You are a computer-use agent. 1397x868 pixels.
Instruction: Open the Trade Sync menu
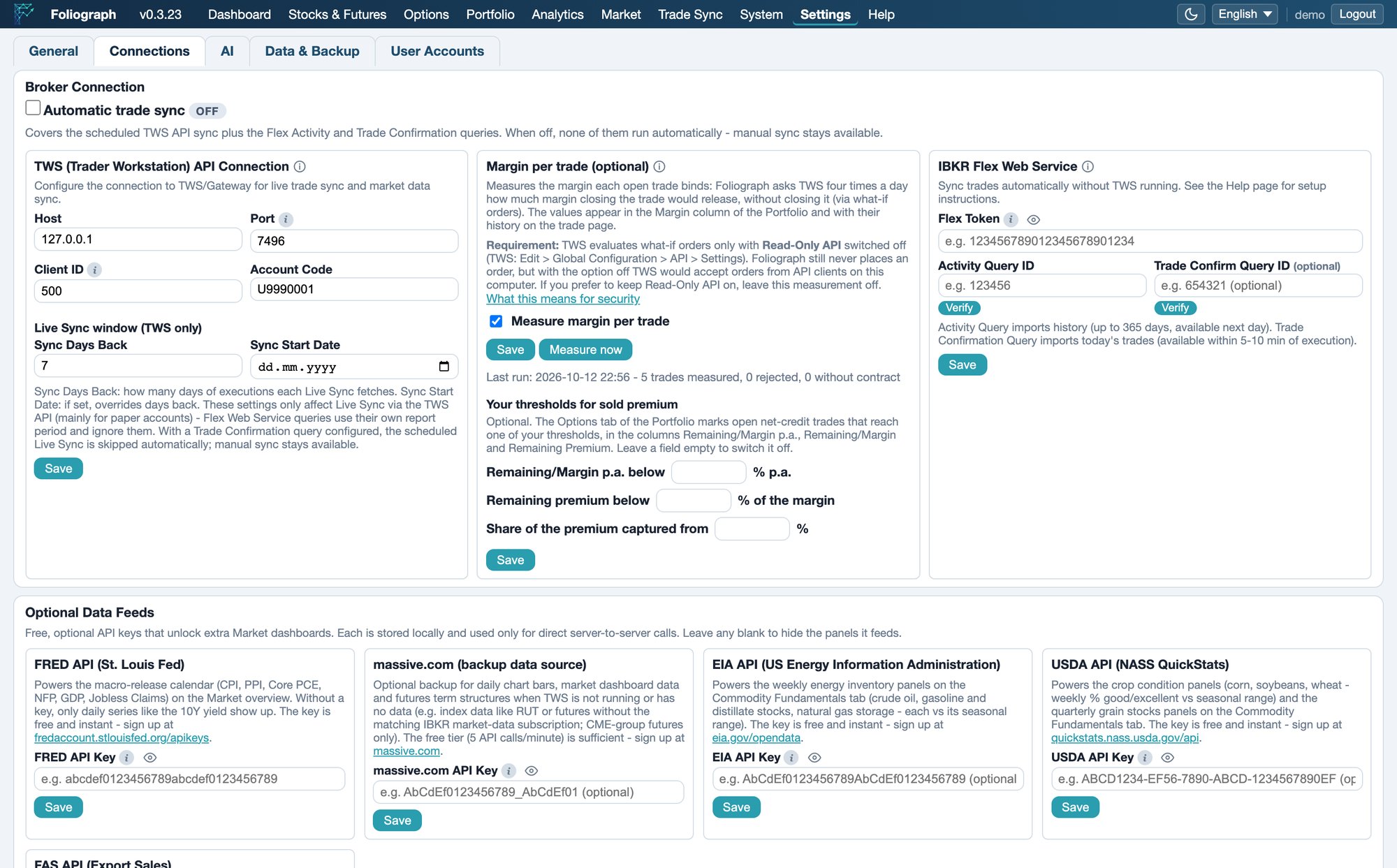[690, 14]
